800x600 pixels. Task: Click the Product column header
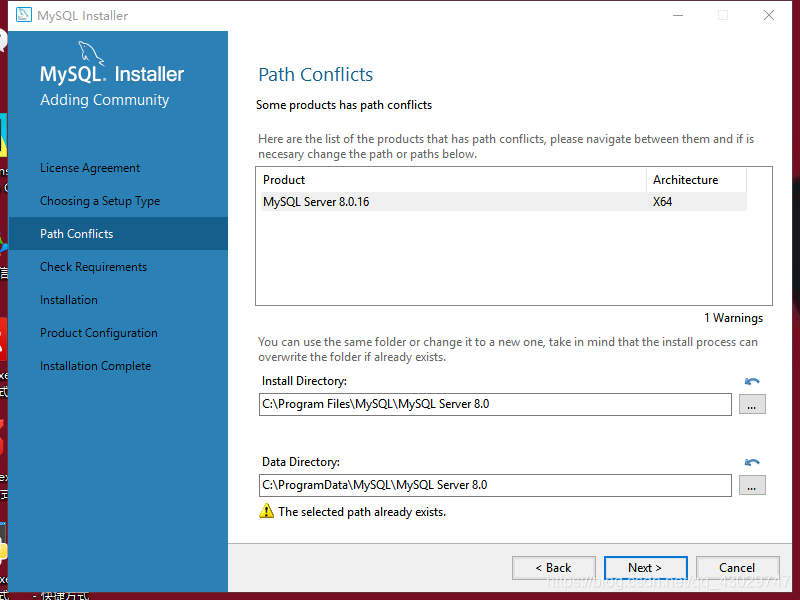coord(453,180)
